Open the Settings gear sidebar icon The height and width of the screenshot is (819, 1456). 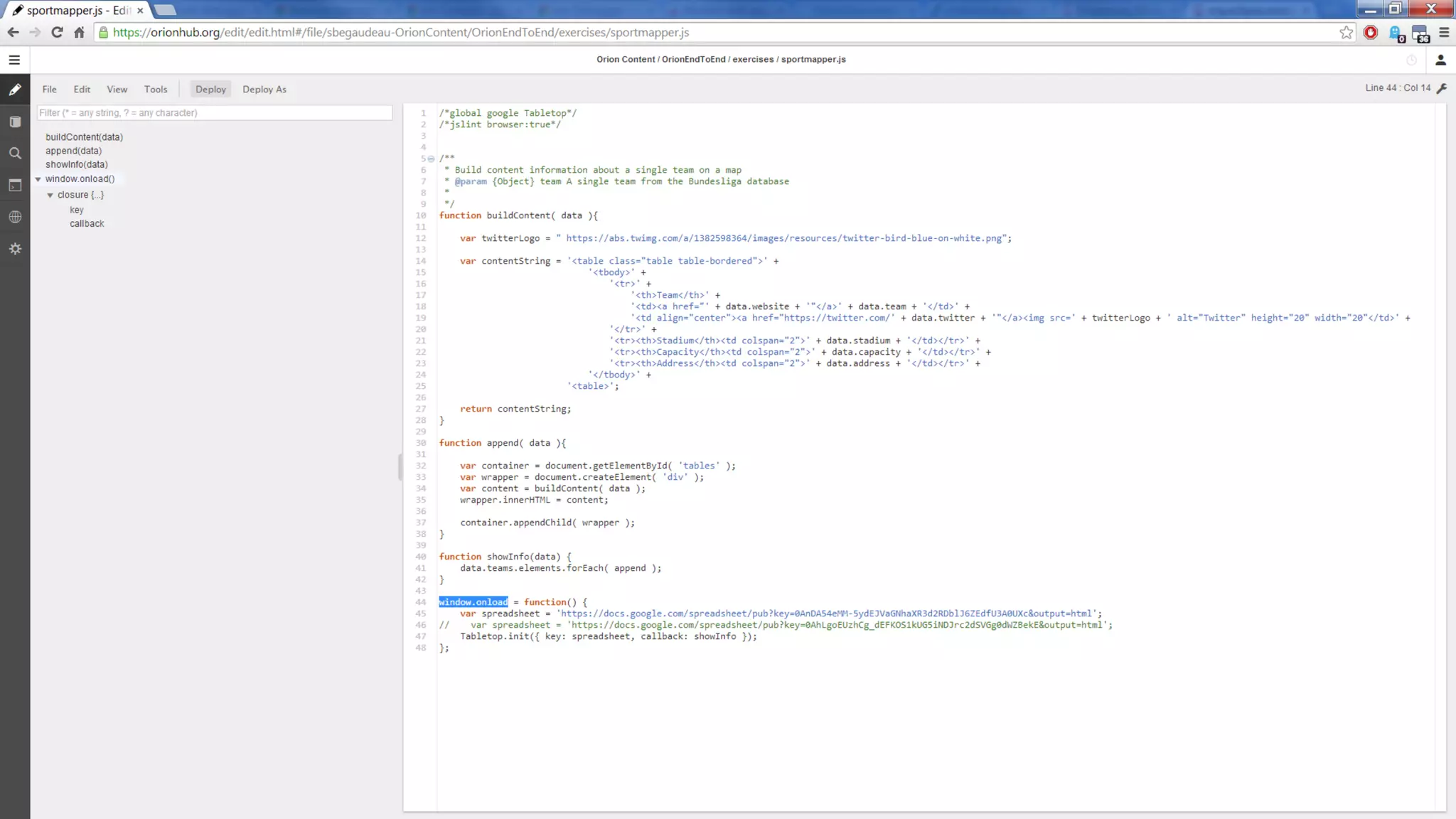pyautogui.click(x=15, y=249)
